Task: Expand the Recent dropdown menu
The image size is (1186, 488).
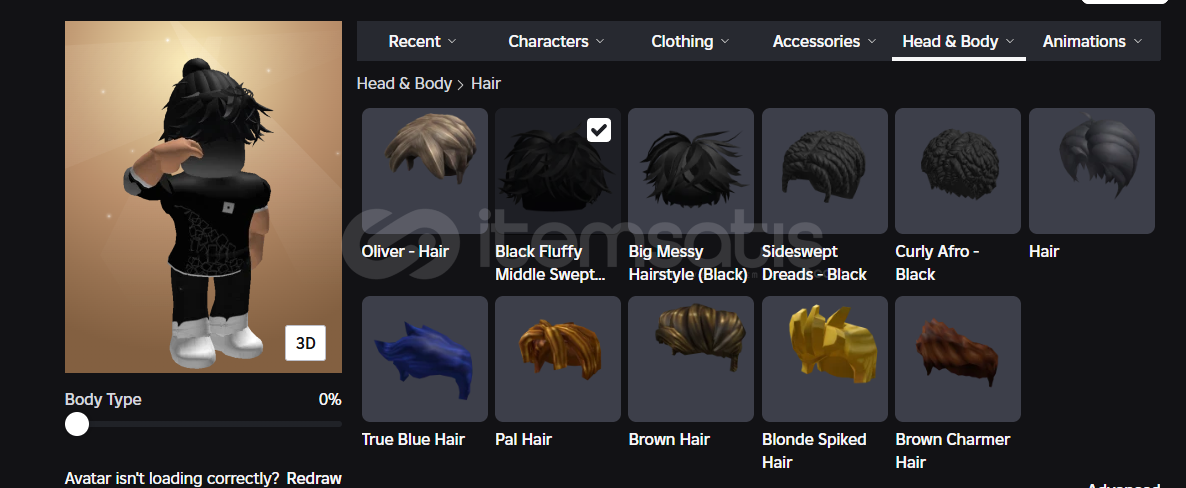Action: pyautogui.click(x=422, y=42)
